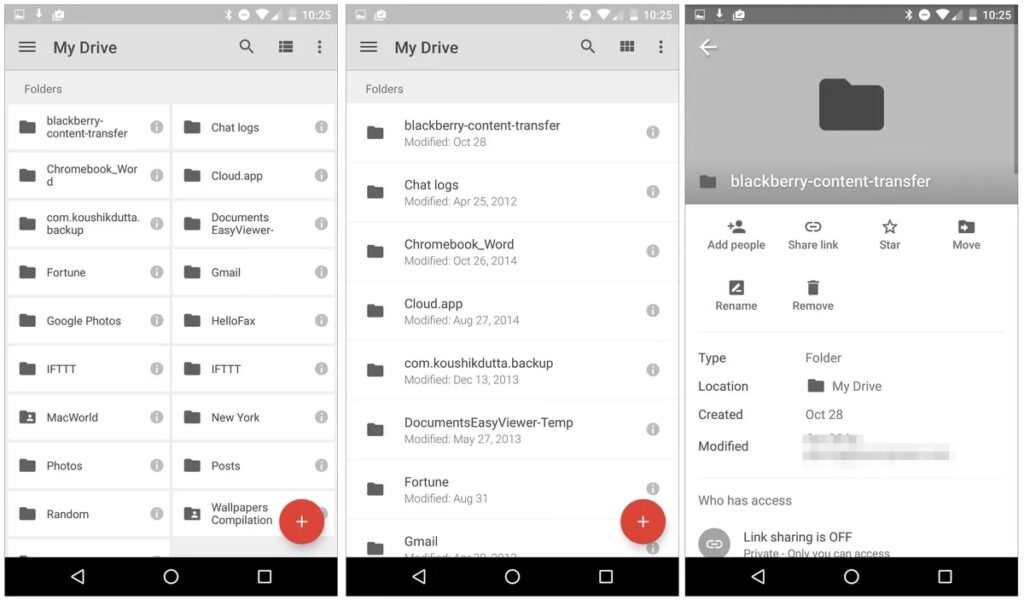The height and width of the screenshot is (600, 1024).
Task: Go back using the folder details arrow
Action: pos(708,47)
